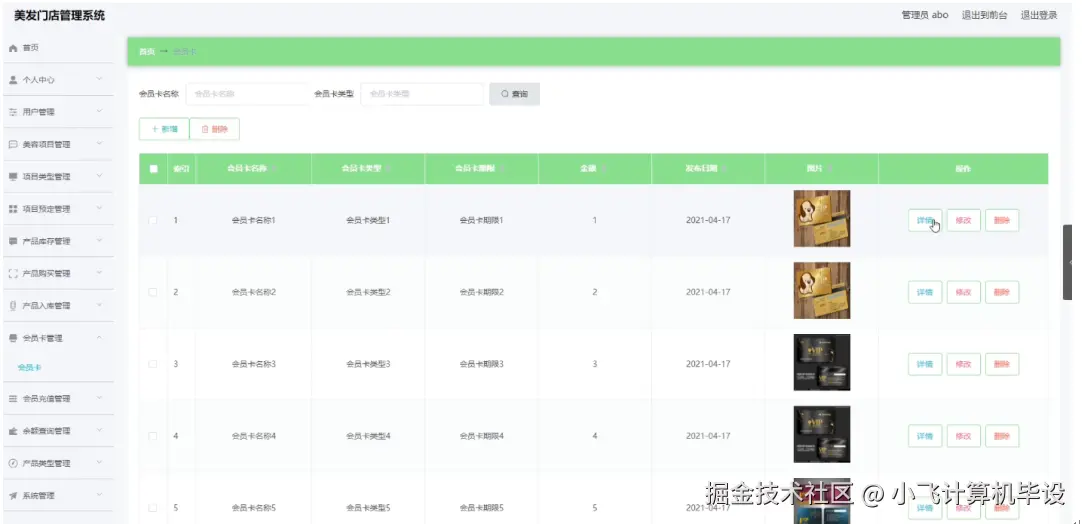This screenshot has width=1082, height=524.
Task: Click the 美容项目管理 chat-bubble icon
Action: point(12,144)
